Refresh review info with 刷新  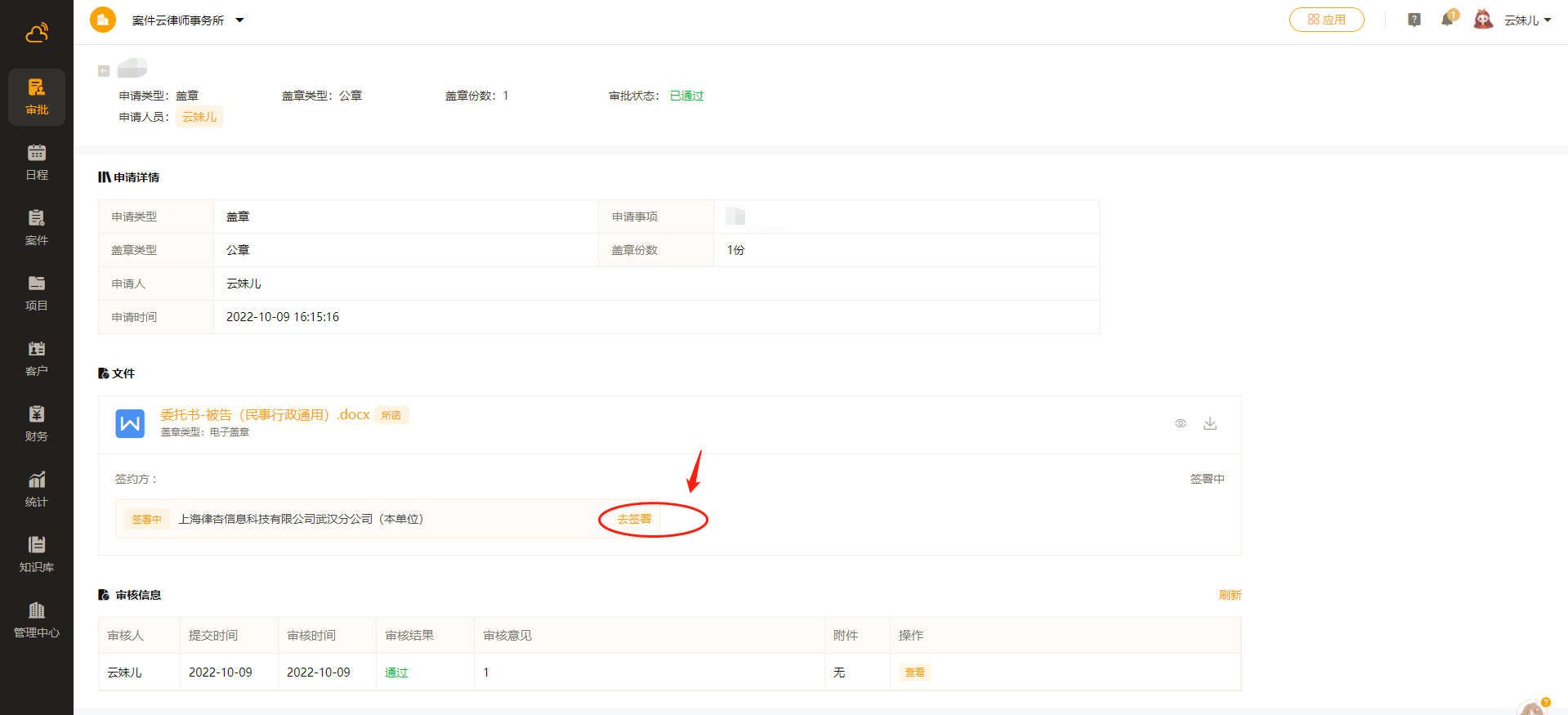click(x=1230, y=595)
